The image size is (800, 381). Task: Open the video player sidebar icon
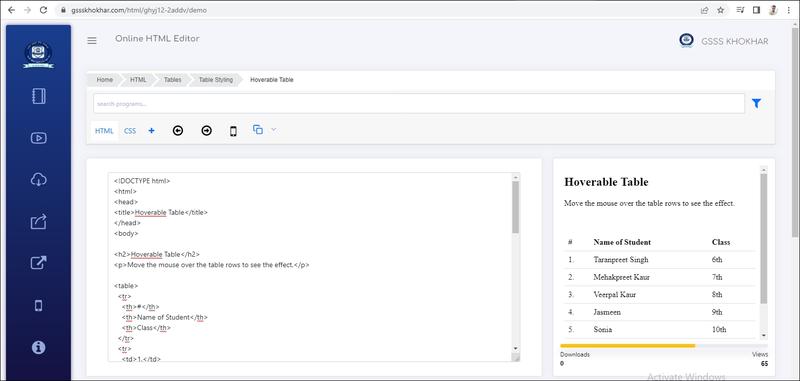[x=39, y=138]
